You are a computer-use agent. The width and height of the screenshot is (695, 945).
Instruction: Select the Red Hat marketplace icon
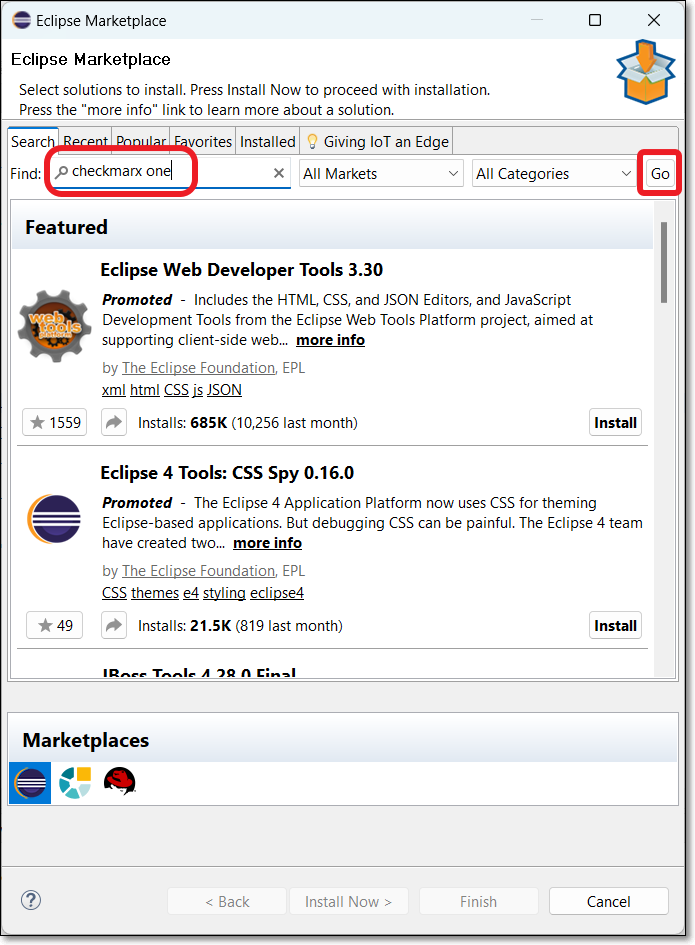119,782
